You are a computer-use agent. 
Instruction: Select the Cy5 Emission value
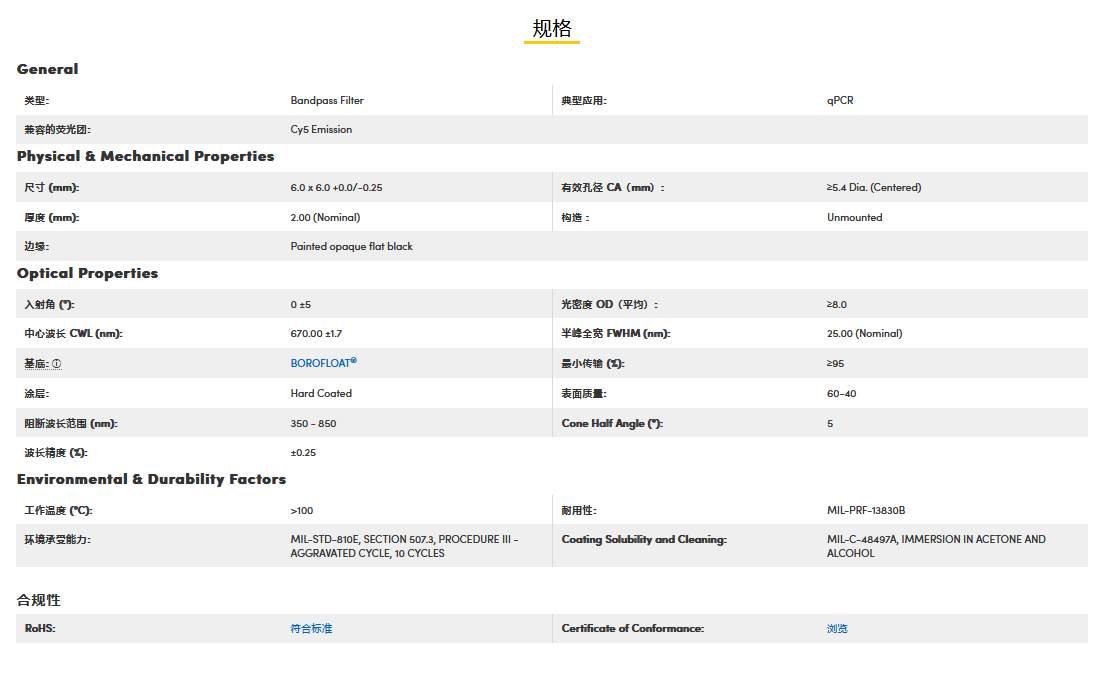pyautogui.click(x=321, y=130)
